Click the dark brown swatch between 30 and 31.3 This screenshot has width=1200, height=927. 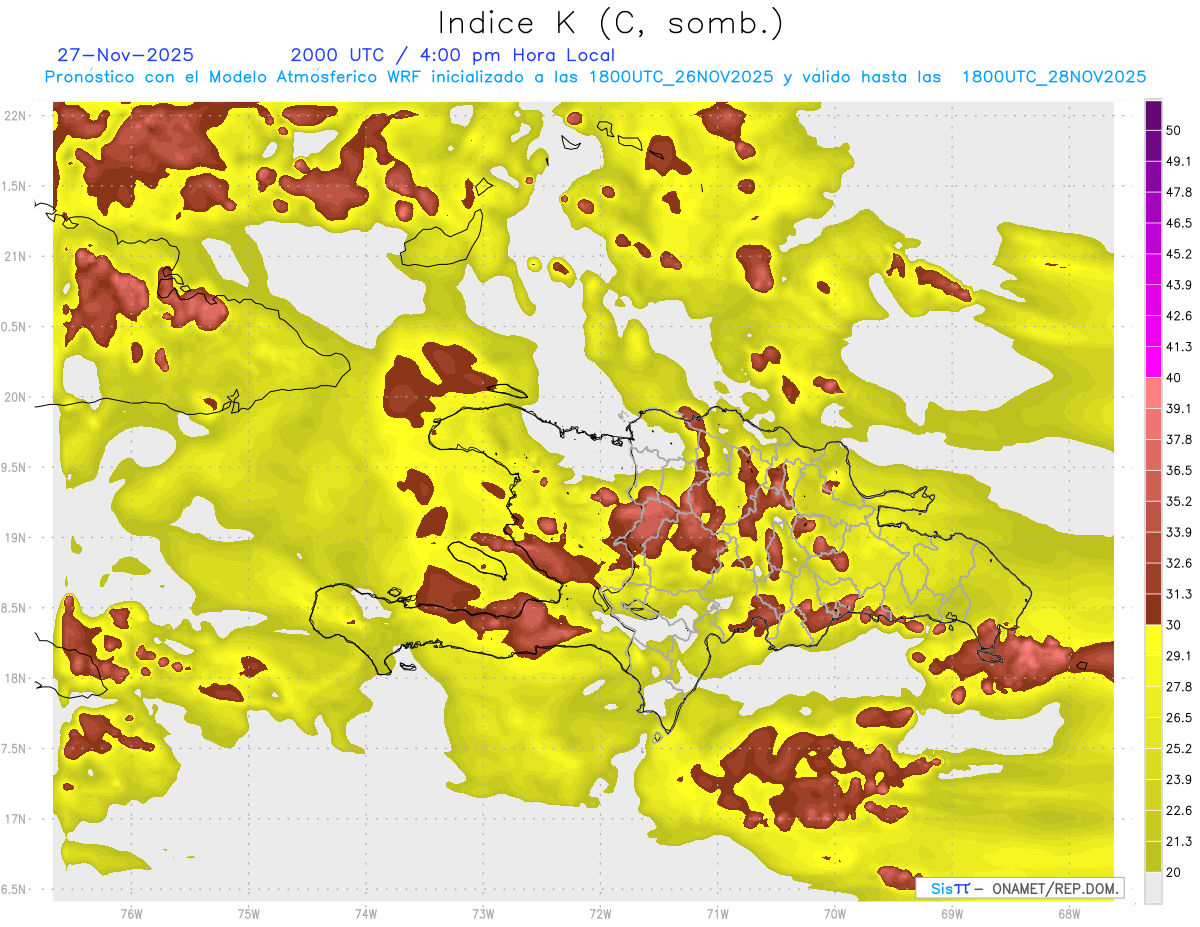1153,609
